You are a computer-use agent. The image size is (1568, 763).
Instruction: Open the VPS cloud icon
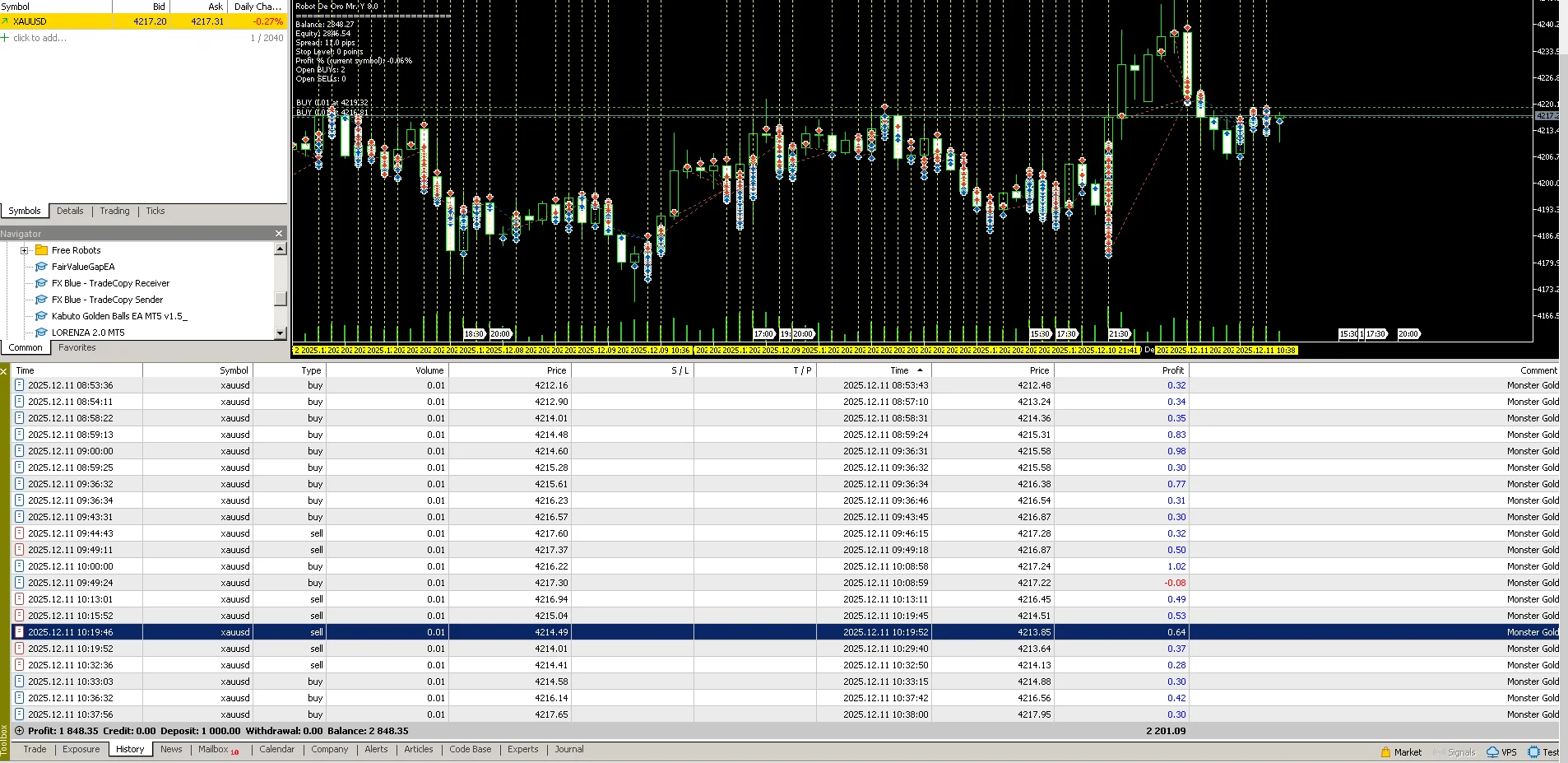1492,752
